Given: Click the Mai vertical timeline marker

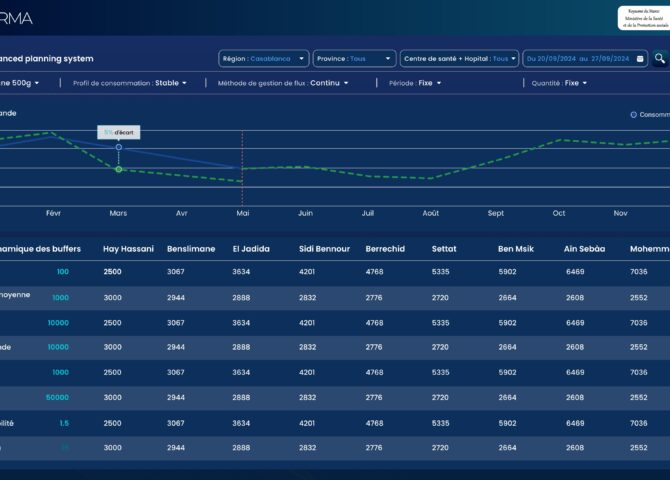Looking at the screenshot, I should click(242, 168).
